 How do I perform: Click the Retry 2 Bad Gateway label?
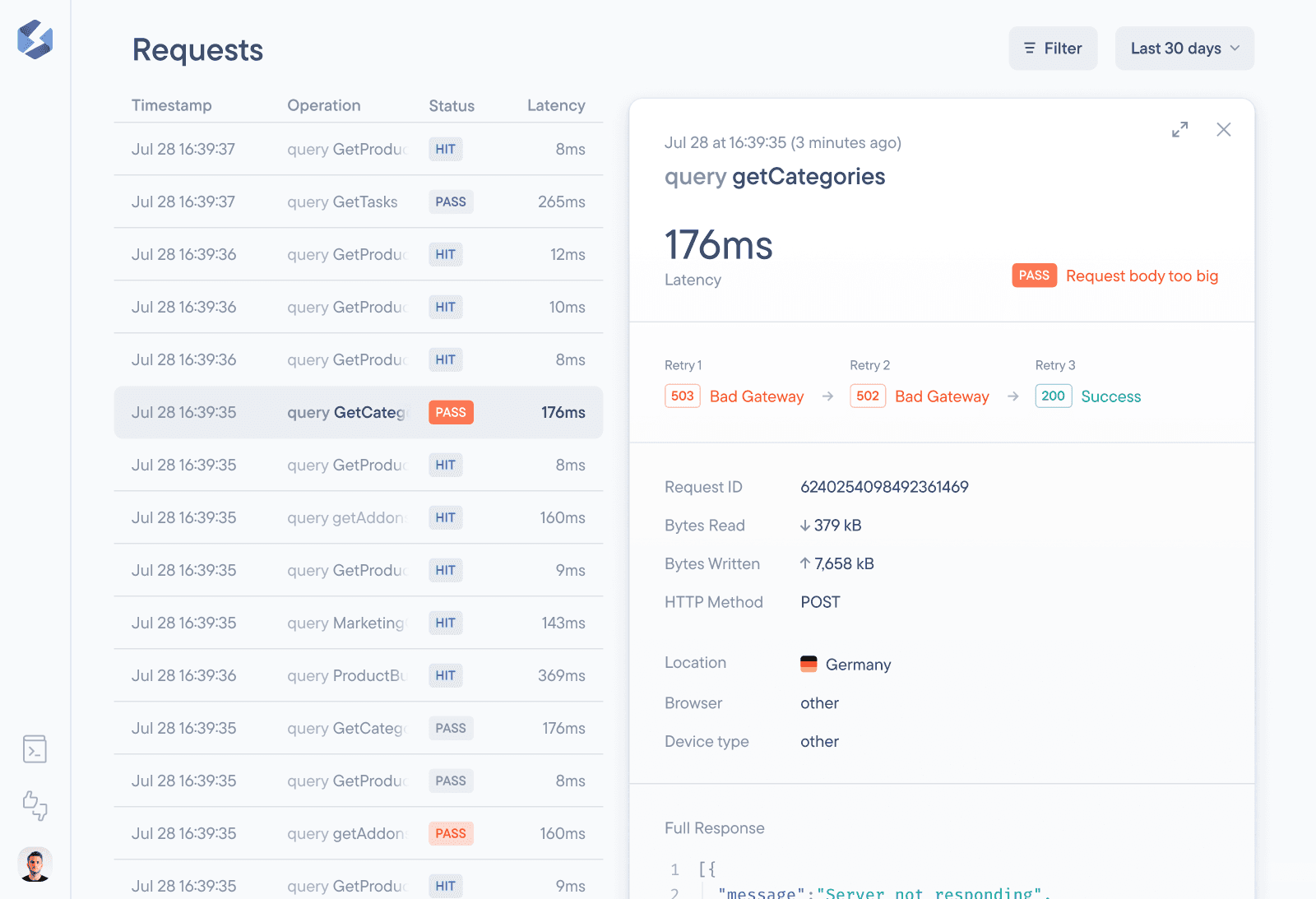point(942,396)
